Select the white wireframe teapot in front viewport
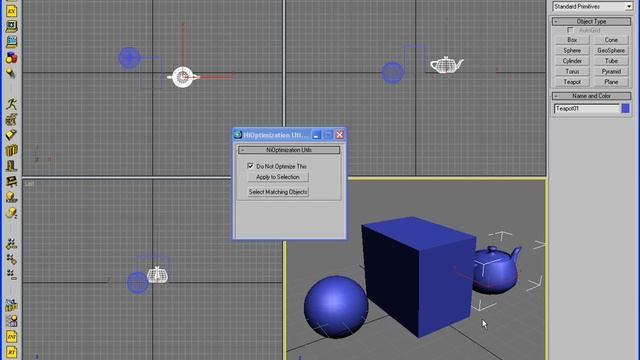This screenshot has width=640, height=360. click(447, 65)
